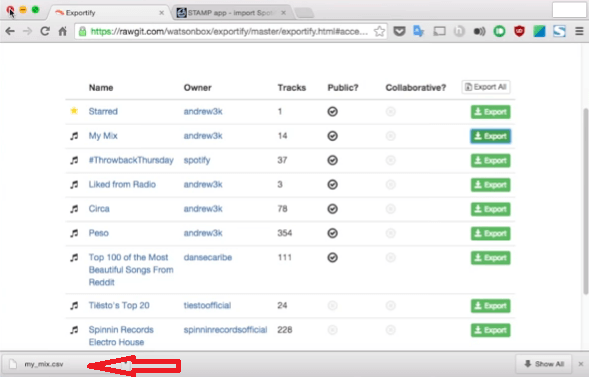Viewport: 589px width, 377px height.
Task: Show All downloads
Action: 544,364
